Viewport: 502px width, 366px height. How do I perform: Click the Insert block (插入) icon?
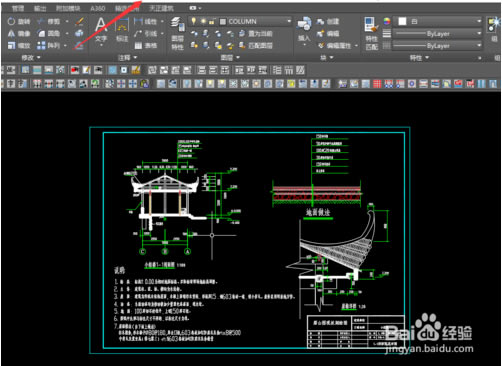click(x=304, y=29)
